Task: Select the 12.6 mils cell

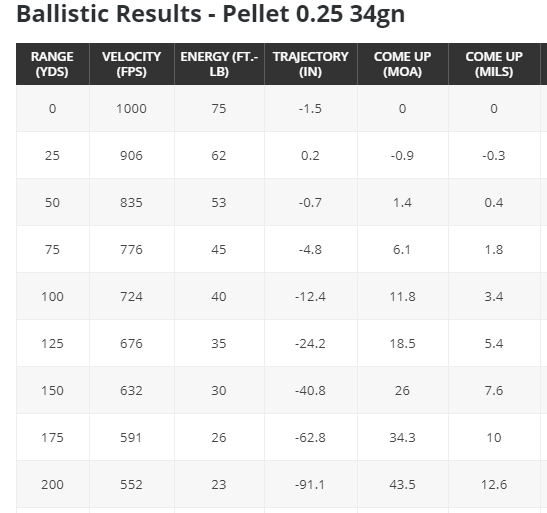Action: [494, 484]
